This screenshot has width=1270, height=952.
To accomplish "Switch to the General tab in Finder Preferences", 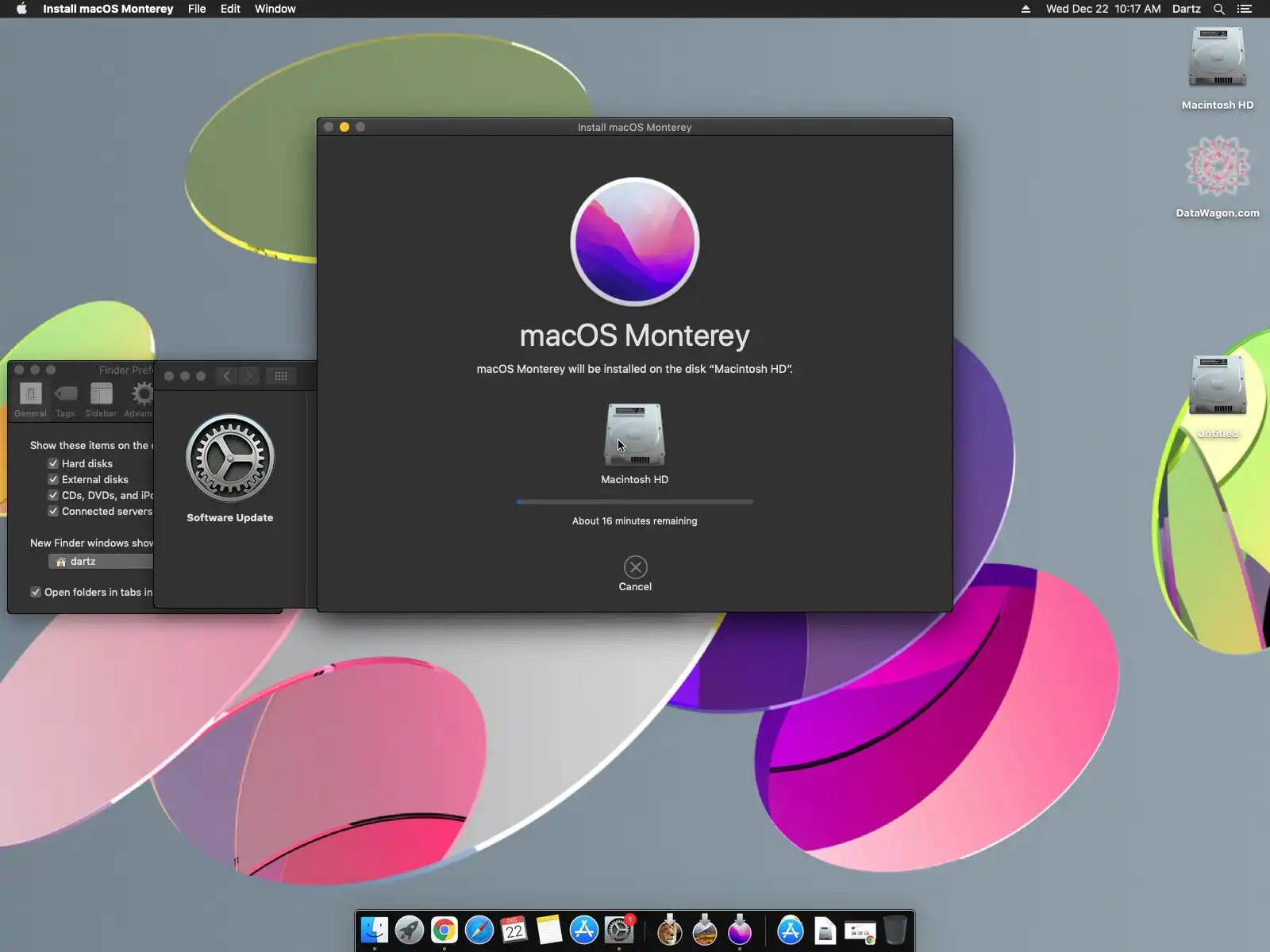I will click(30, 399).
